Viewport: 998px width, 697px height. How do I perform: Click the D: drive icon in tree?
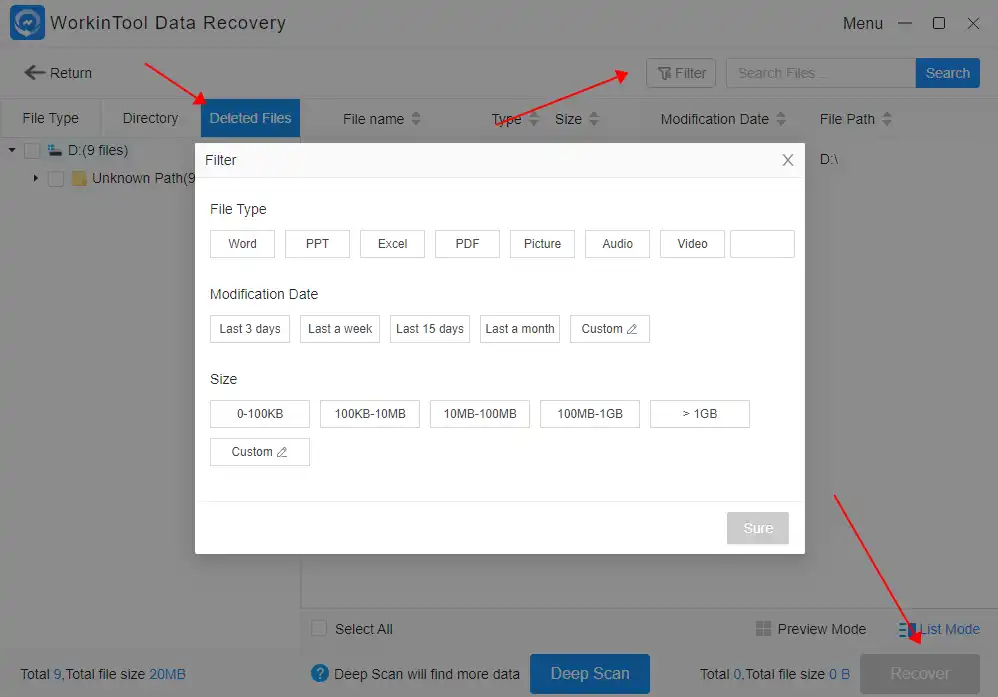click(55, 150)
